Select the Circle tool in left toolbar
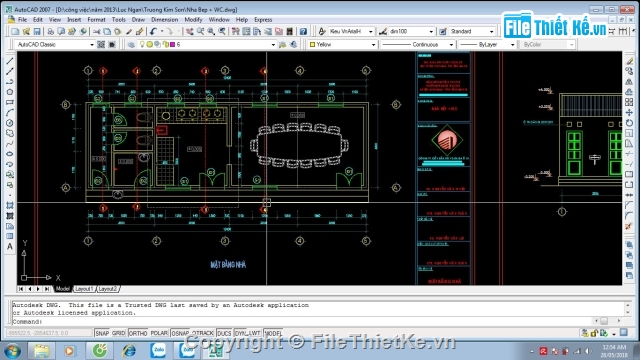The height and width of the screenshot is (360, 640). click(x=10, y=123)
